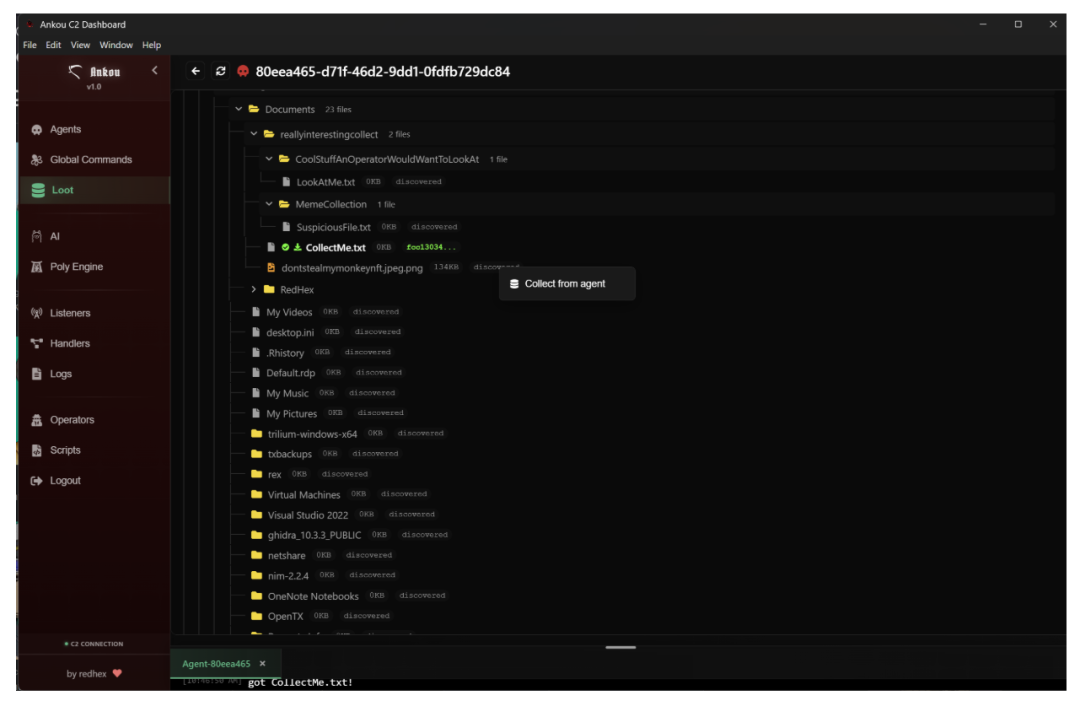The width and height of the screenshot is (1080, 706).
Task: Select the CollectMe.txt file
Action: pyautogui.click(x=335, y=247)
